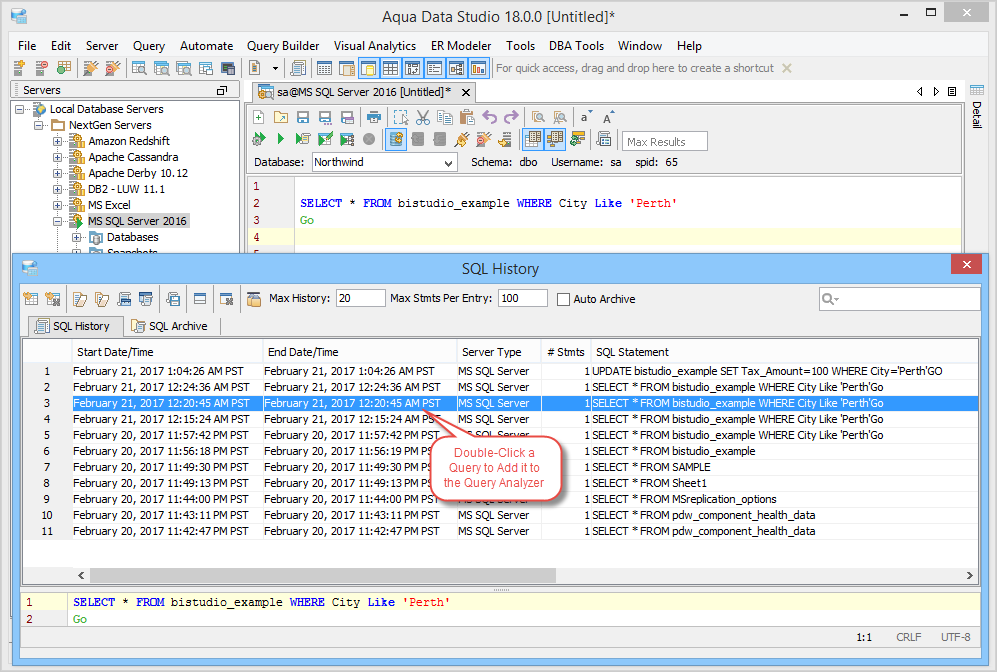Toggle the form view button in main toolbar

435,67
